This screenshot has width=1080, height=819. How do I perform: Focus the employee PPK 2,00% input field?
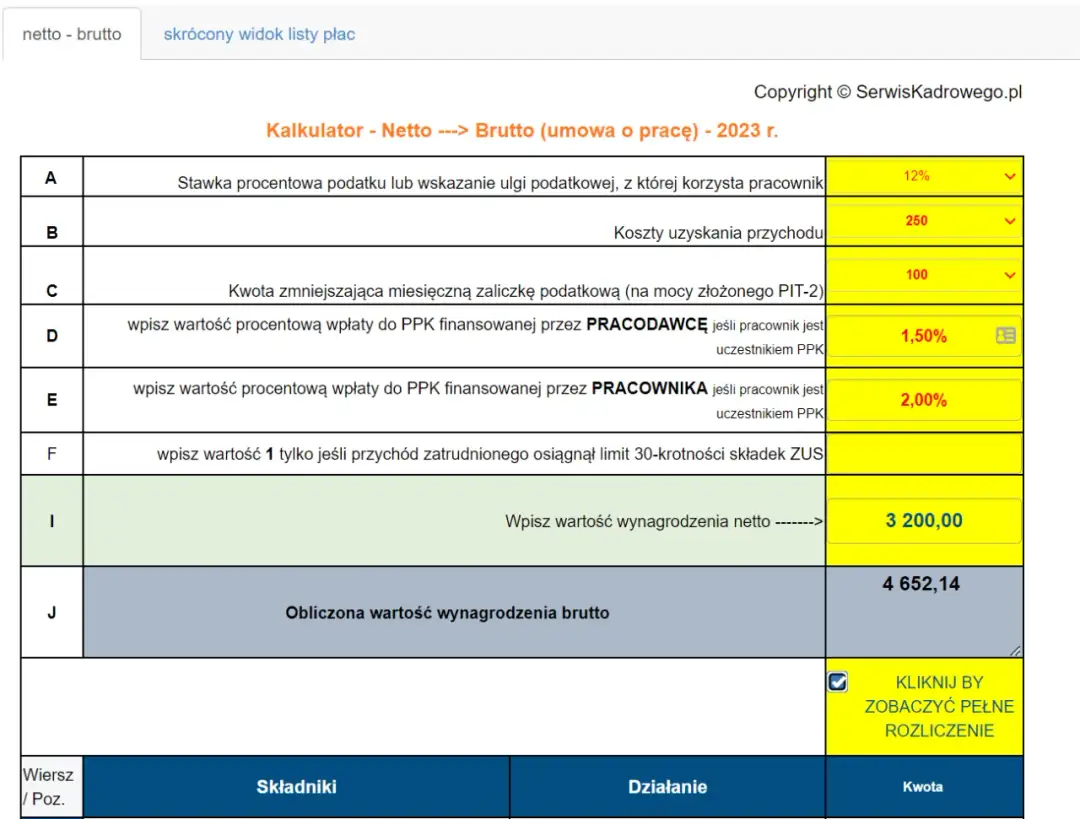click(x=923, y=400)
